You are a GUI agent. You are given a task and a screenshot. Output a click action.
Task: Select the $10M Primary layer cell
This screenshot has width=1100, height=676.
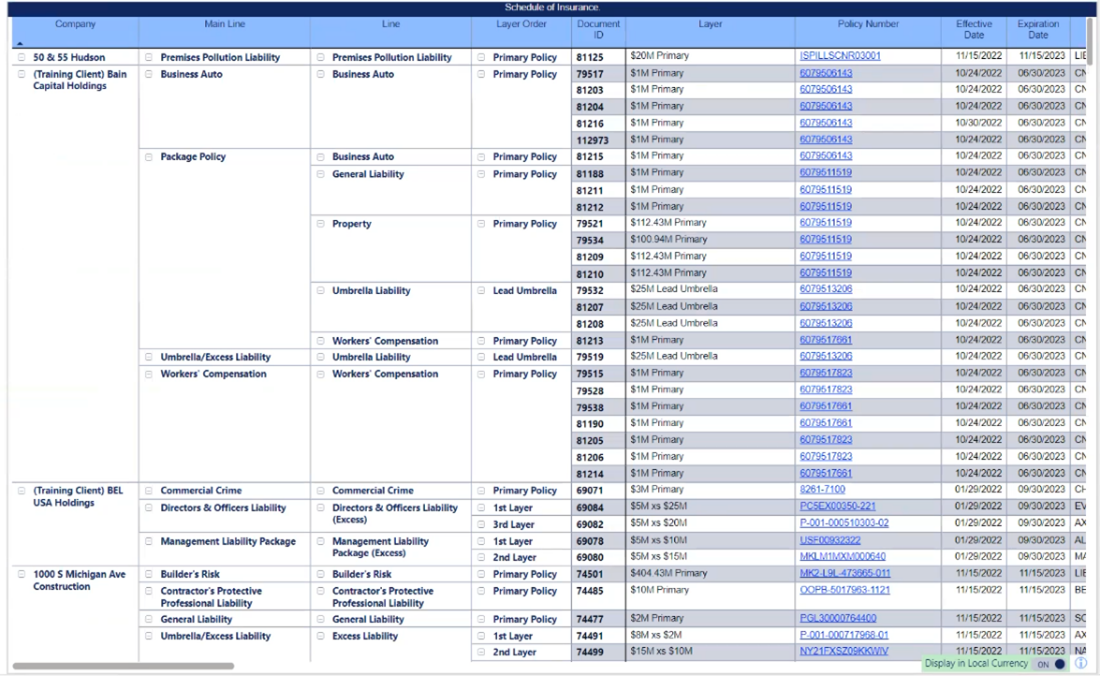710,596
